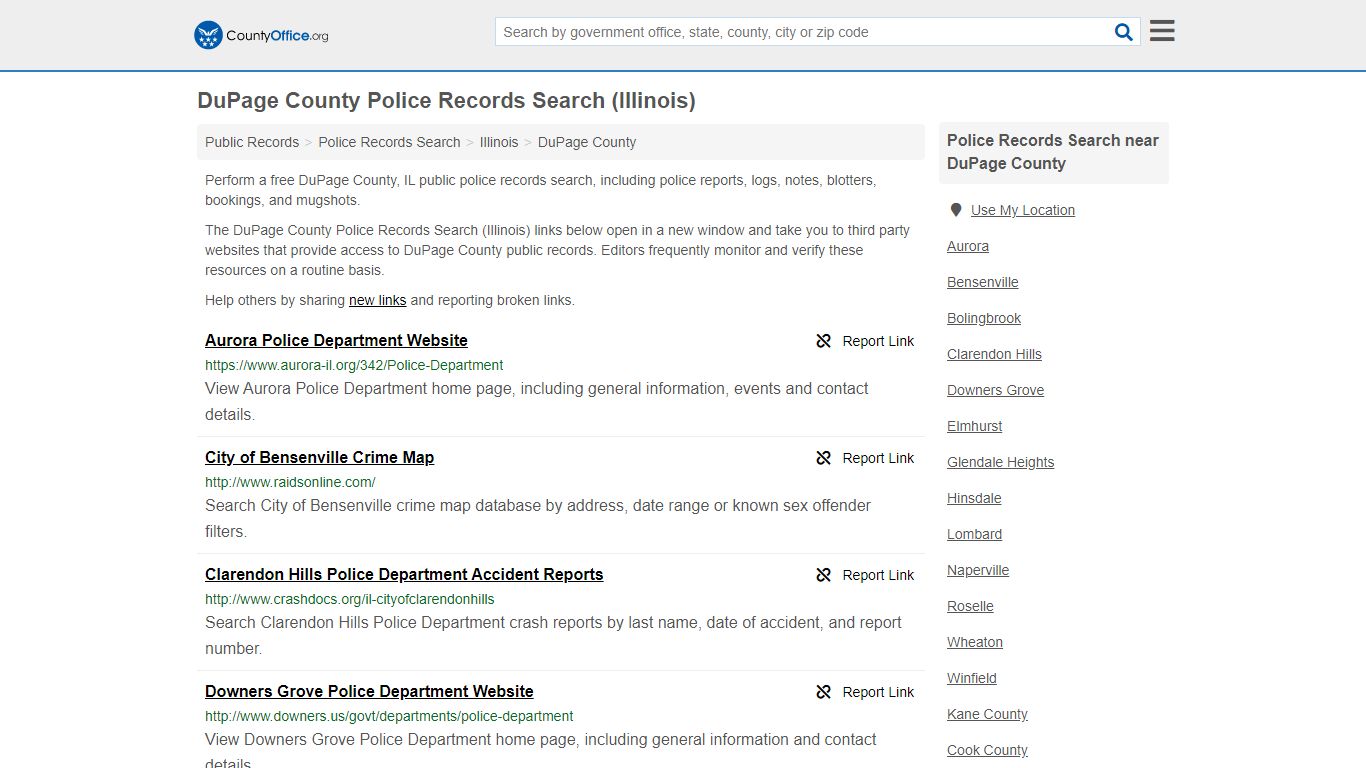Open Aurora Police Department Website link

coord(336,340)
